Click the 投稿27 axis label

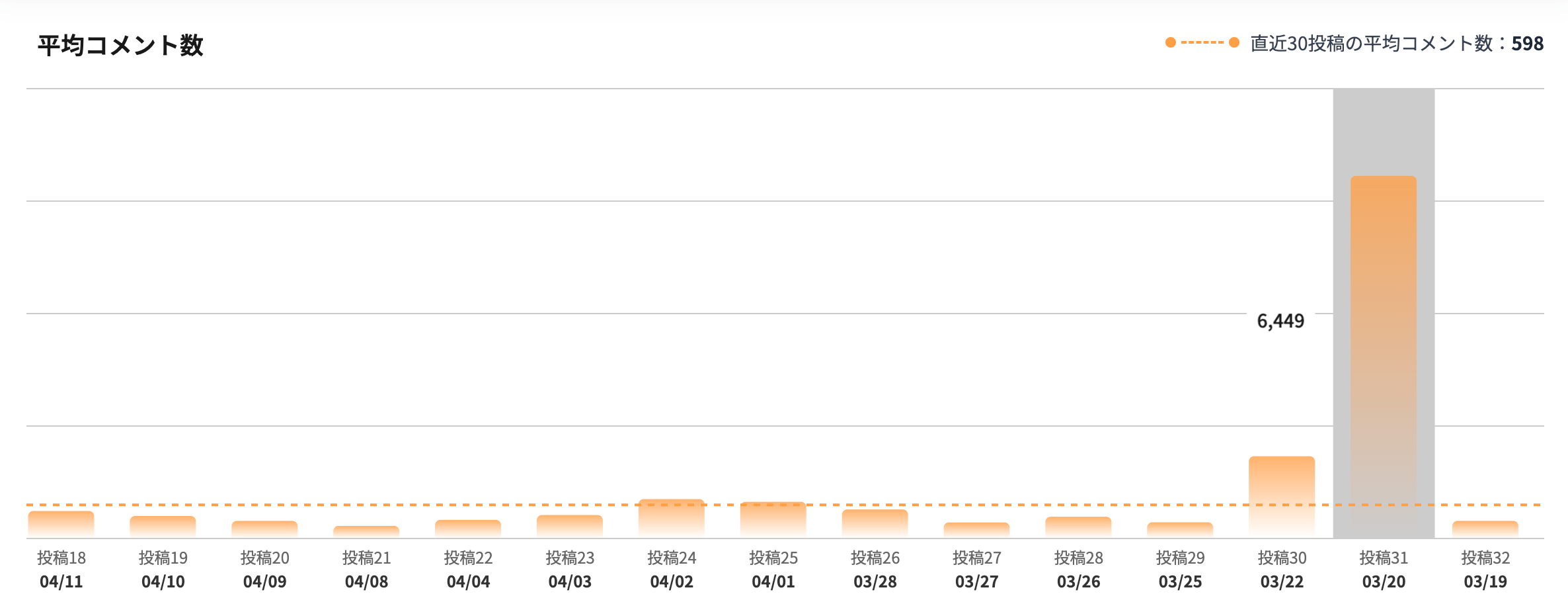[977, 558]
